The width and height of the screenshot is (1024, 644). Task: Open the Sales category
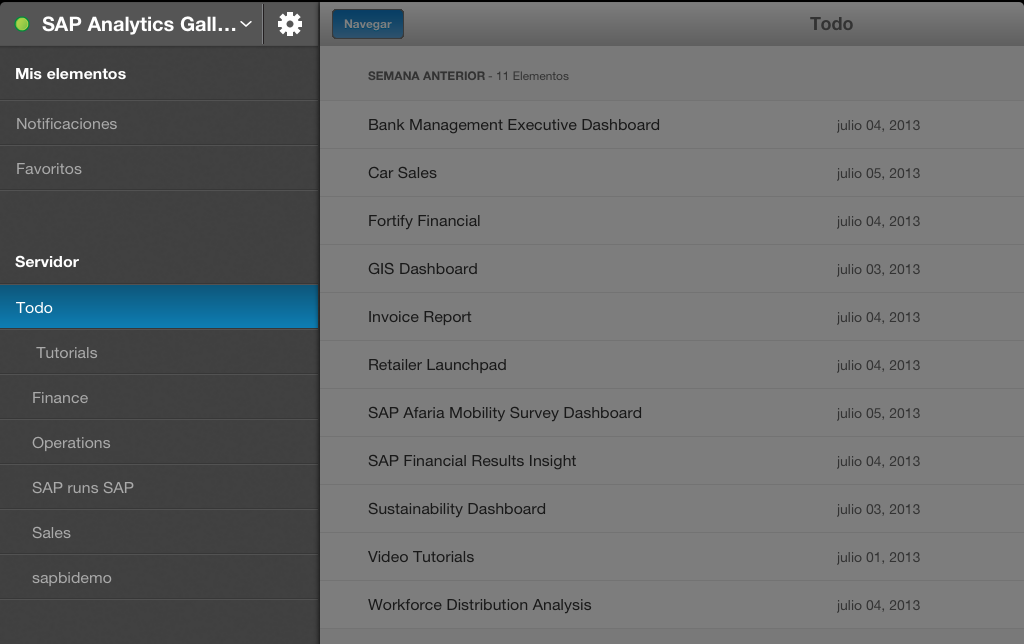tap(51, 533)
